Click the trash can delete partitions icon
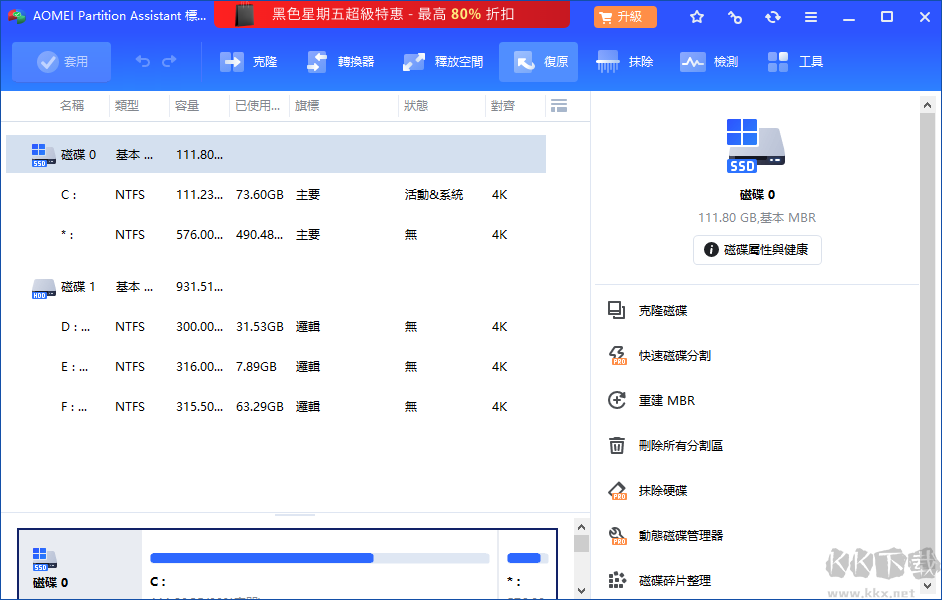 tap(617, 446)
